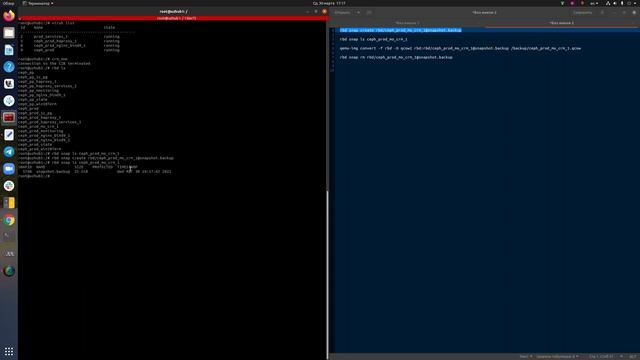This screenshot has width=640, height=360.
Task: Open the LibreOffice Writer document icon in the dock
Action: tap(9, 50)
